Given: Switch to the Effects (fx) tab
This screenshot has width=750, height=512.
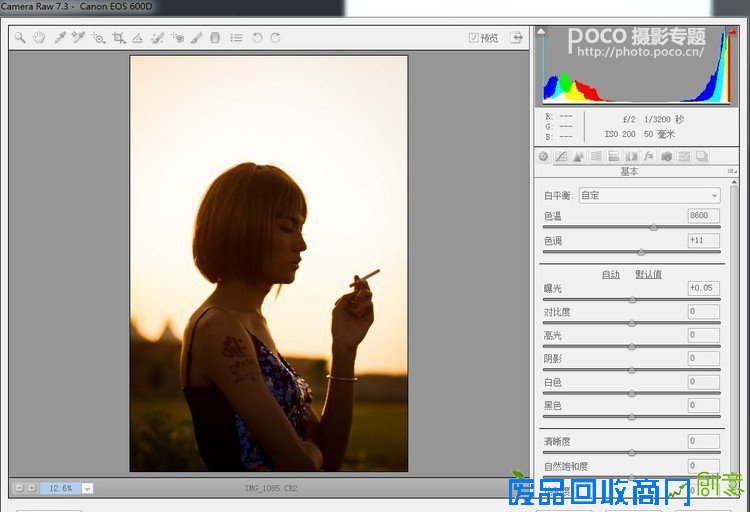Looking at the screenshot, I should (649, 156).
